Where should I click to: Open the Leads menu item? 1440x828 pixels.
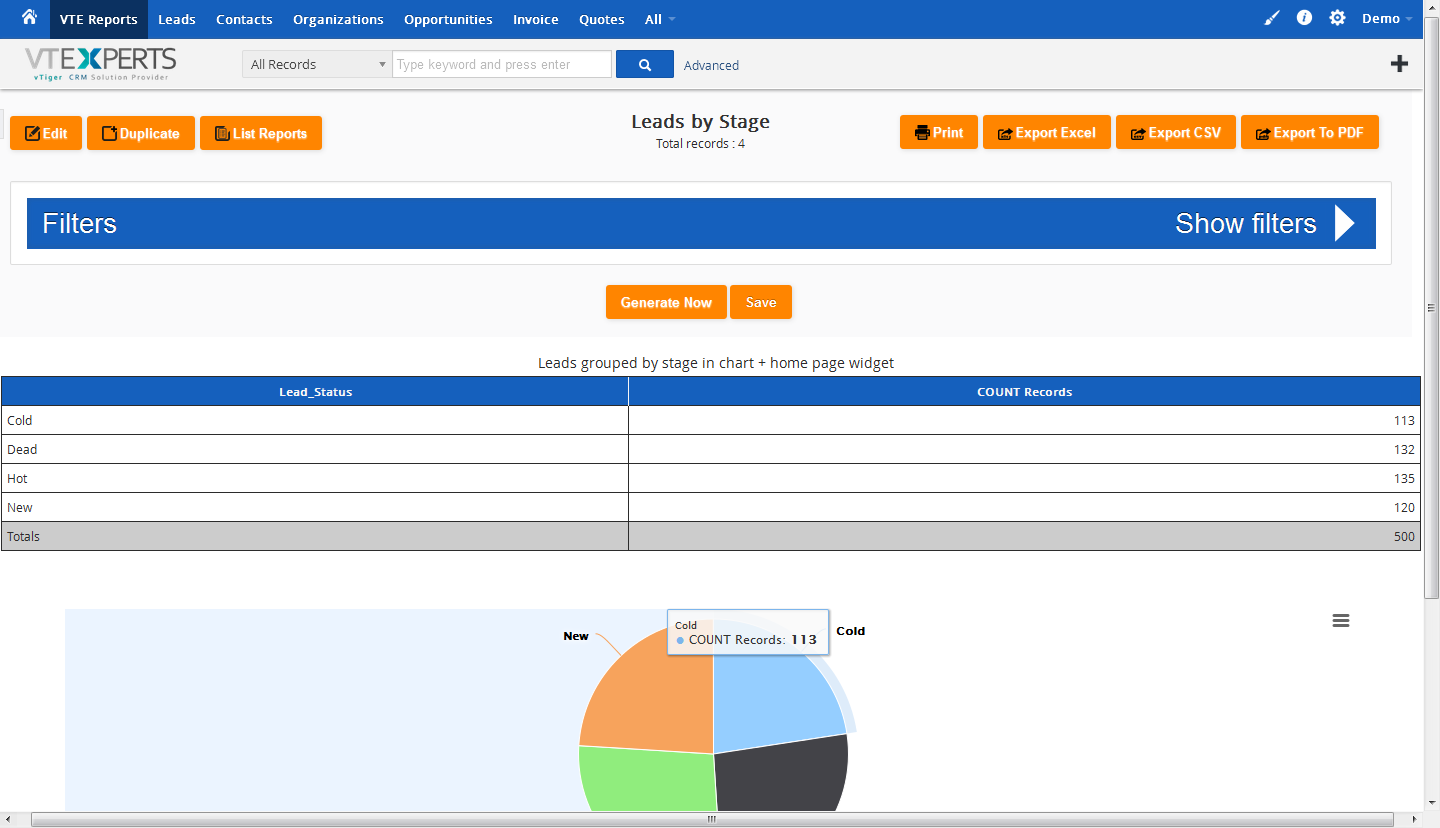(x=177, y=19)
